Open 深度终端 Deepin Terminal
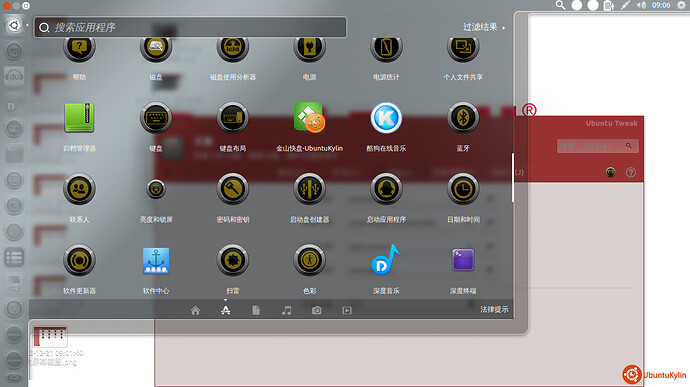The image size is (690, 387). (x=463, y=260)
